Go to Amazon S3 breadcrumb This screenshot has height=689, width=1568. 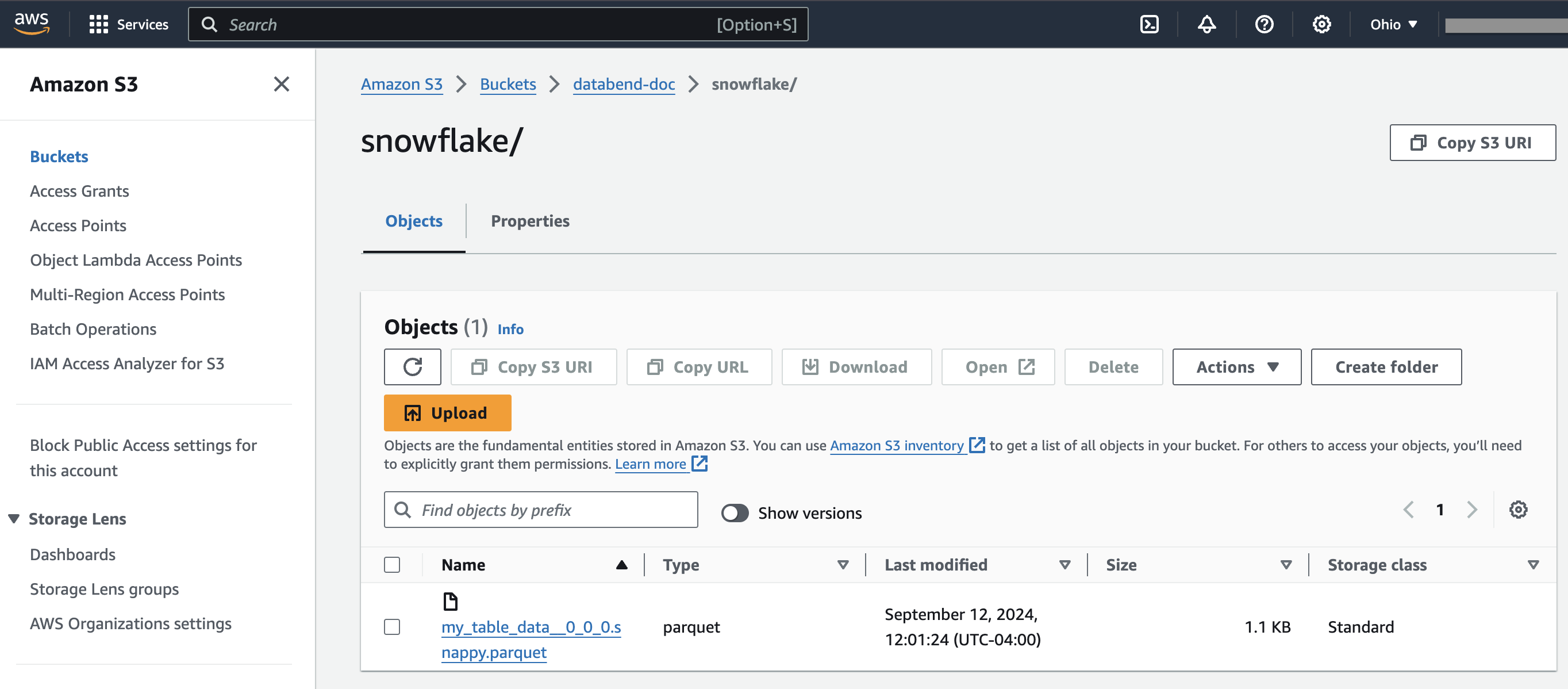(x=402, y=84)
